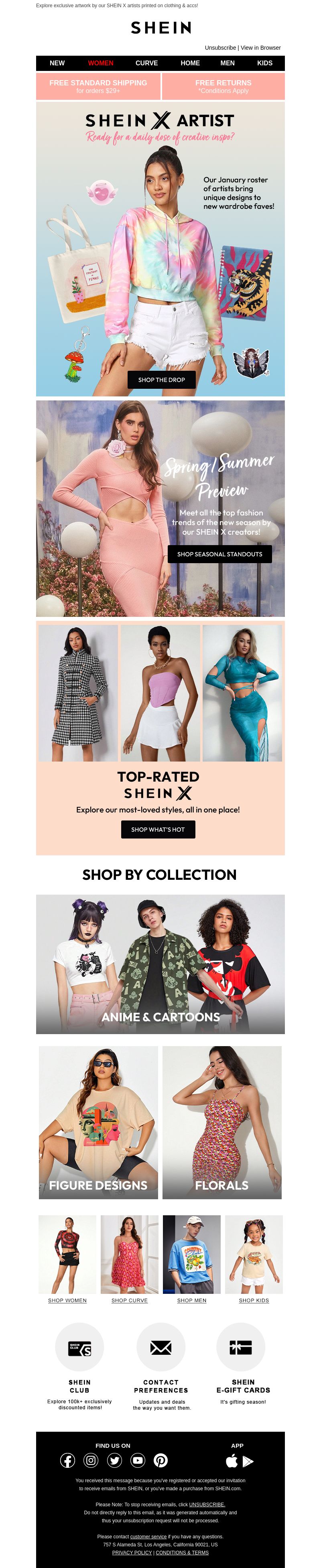This screenshot has width=321, height=1568.
Task: Visit SHEIN Twitter icon link
Action: tap(114, 1460)
